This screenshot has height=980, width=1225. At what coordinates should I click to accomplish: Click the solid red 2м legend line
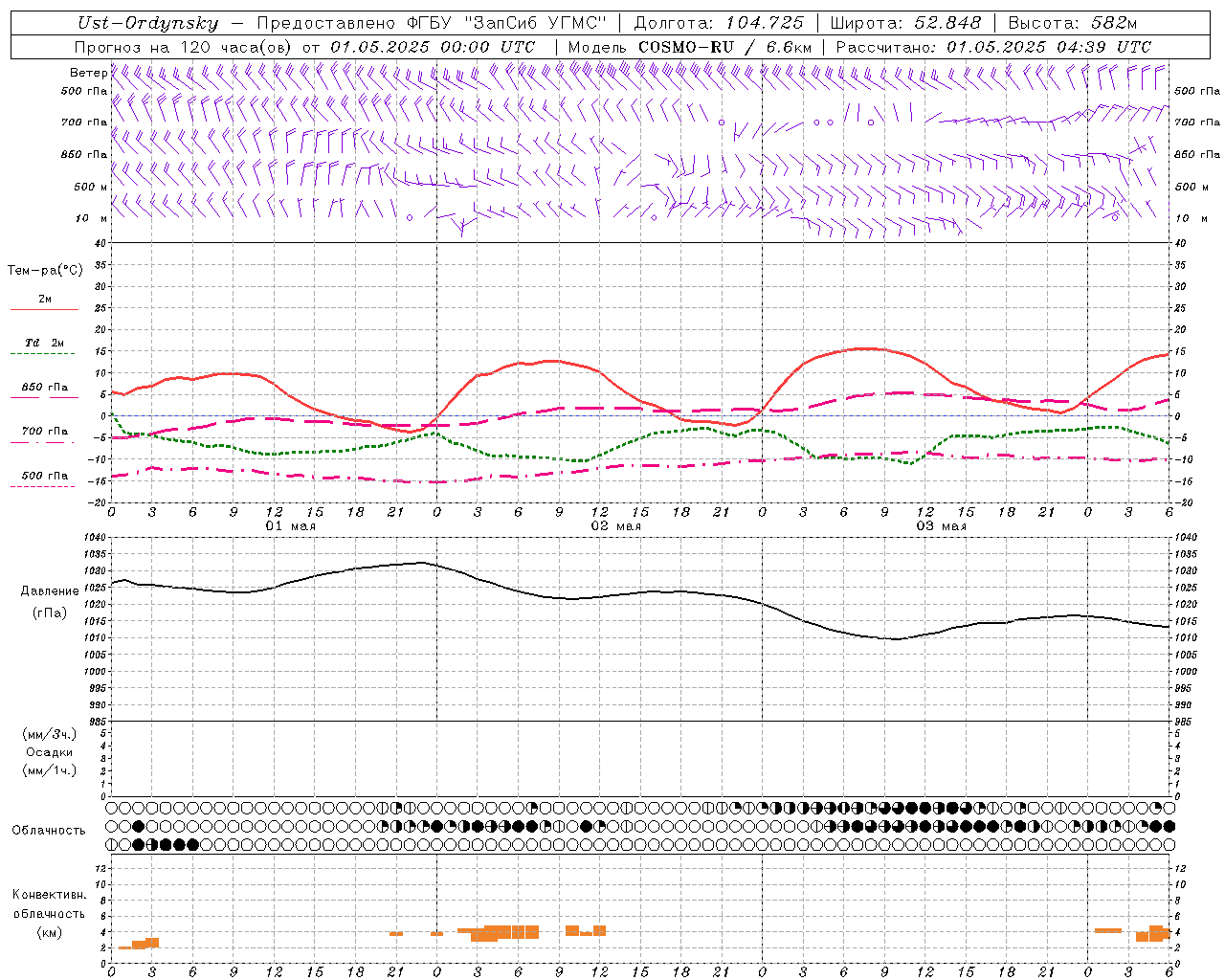pos(44,310)
